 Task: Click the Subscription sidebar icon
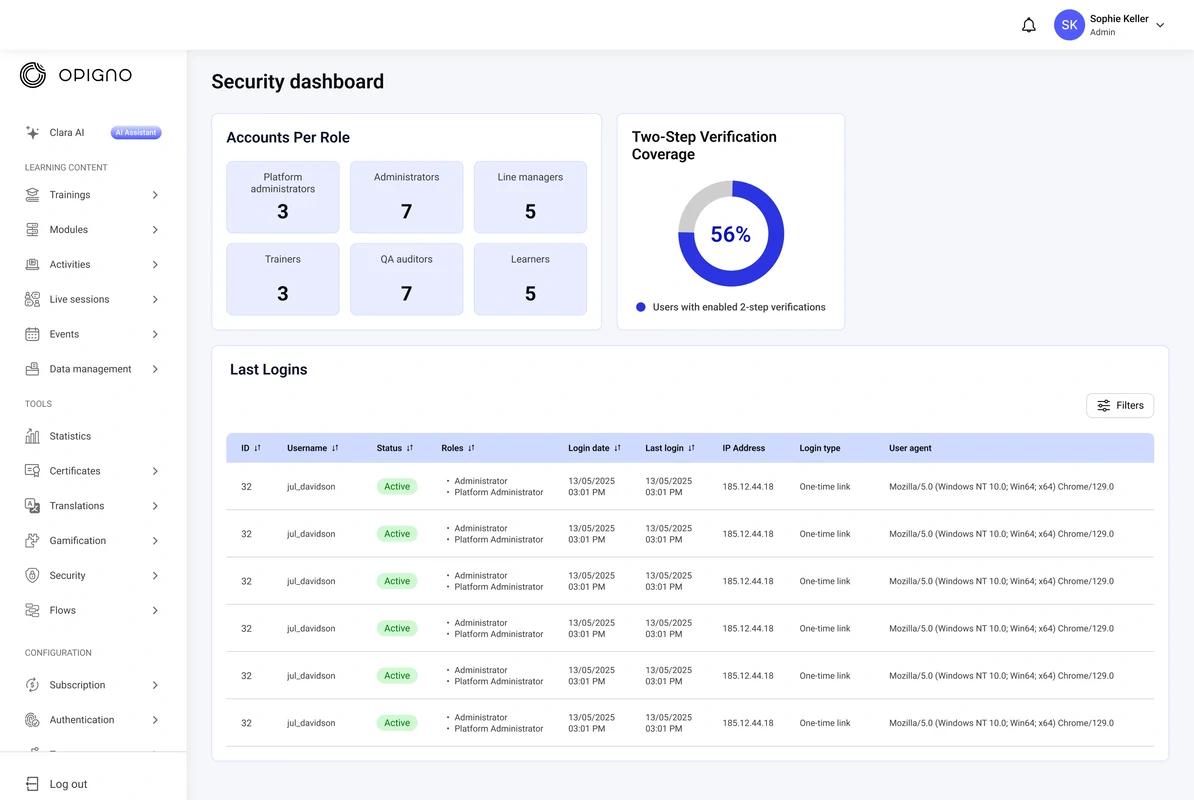32,685
